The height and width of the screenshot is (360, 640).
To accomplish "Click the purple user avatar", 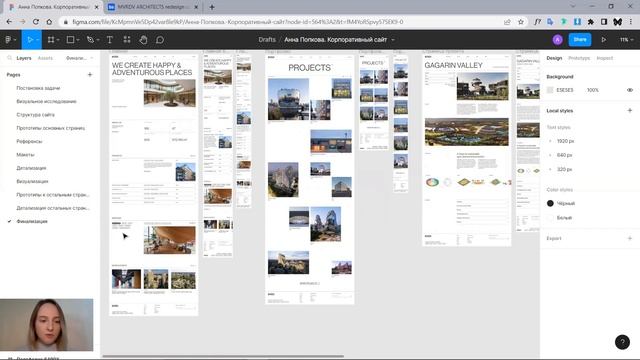I will [558, 40].
